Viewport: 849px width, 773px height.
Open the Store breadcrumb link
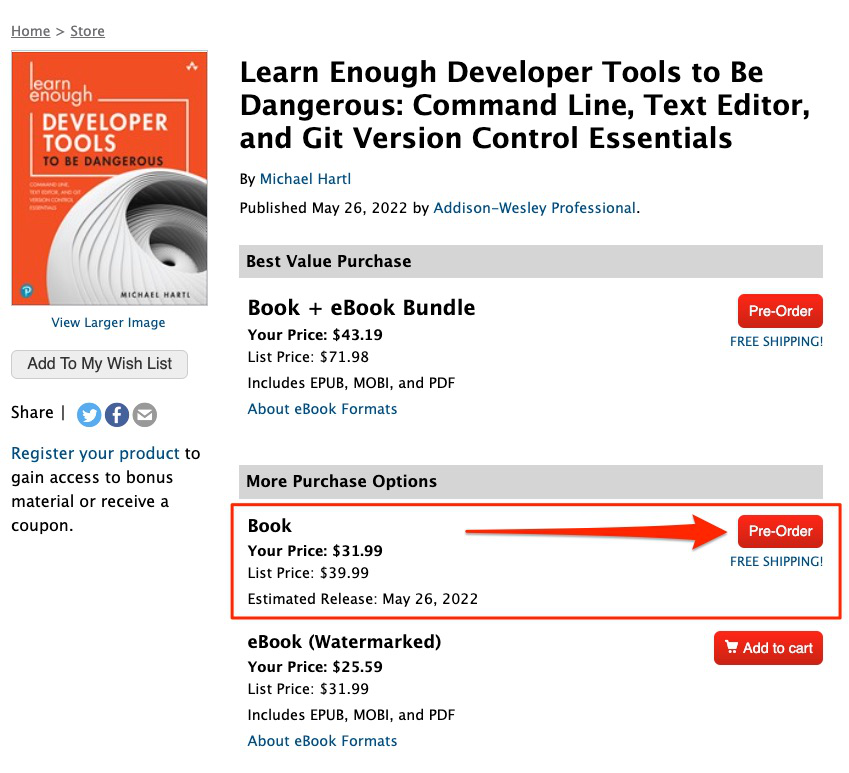tap(87, 31)
